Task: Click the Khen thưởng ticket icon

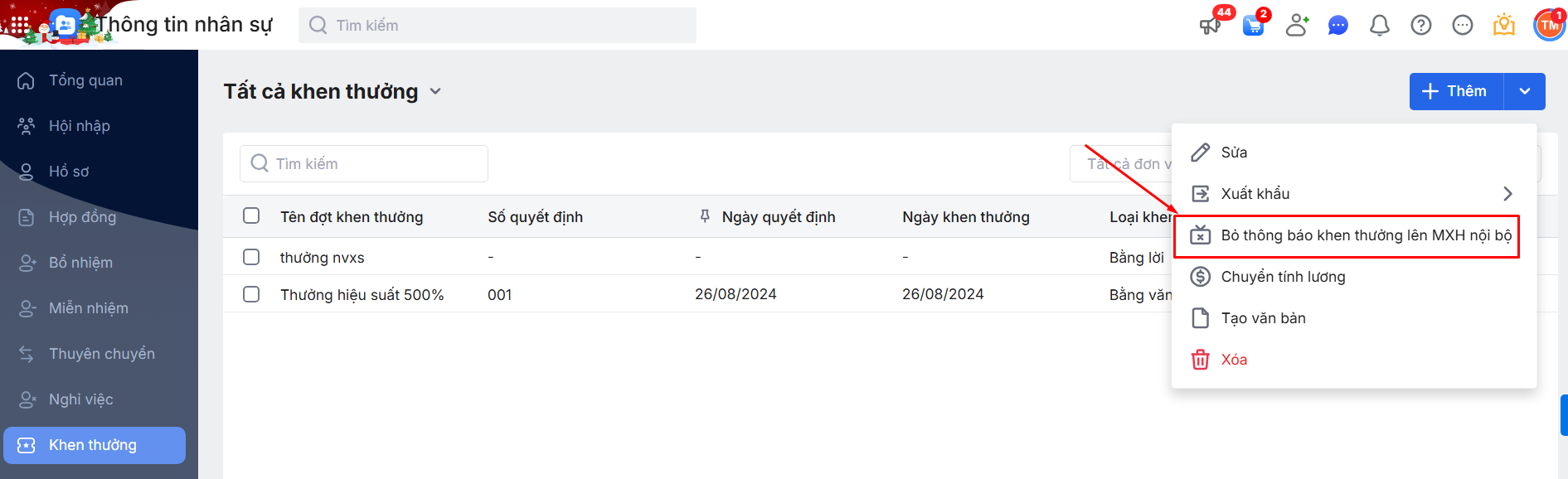Action: pyautogui.click(x=27, y=445)
